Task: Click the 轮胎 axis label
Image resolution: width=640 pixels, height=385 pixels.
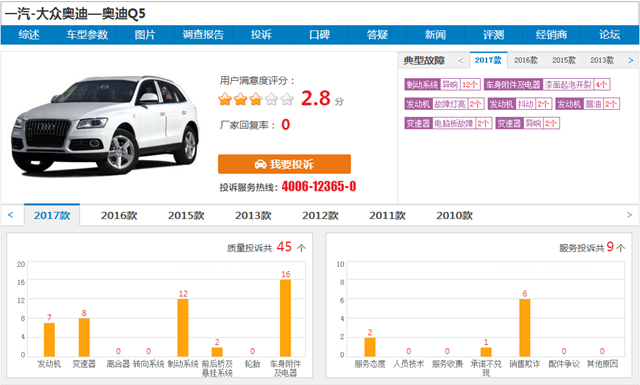Action: point(252,364)
